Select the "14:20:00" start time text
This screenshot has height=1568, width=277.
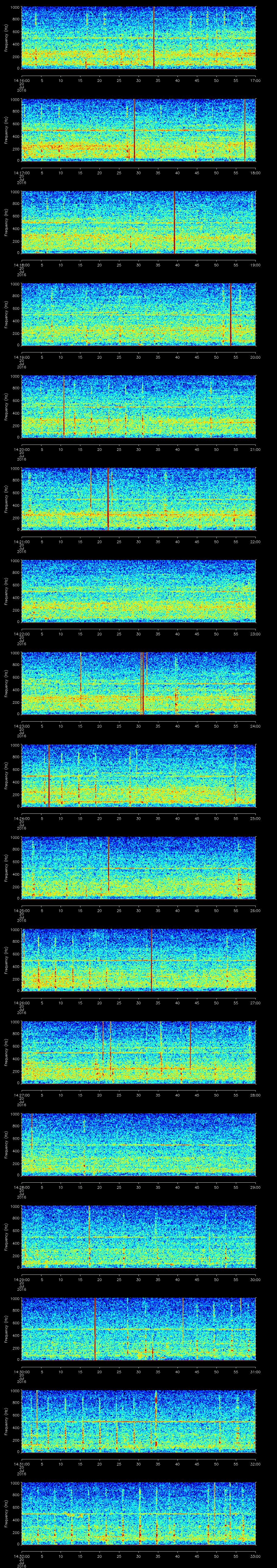click(21, 449)
